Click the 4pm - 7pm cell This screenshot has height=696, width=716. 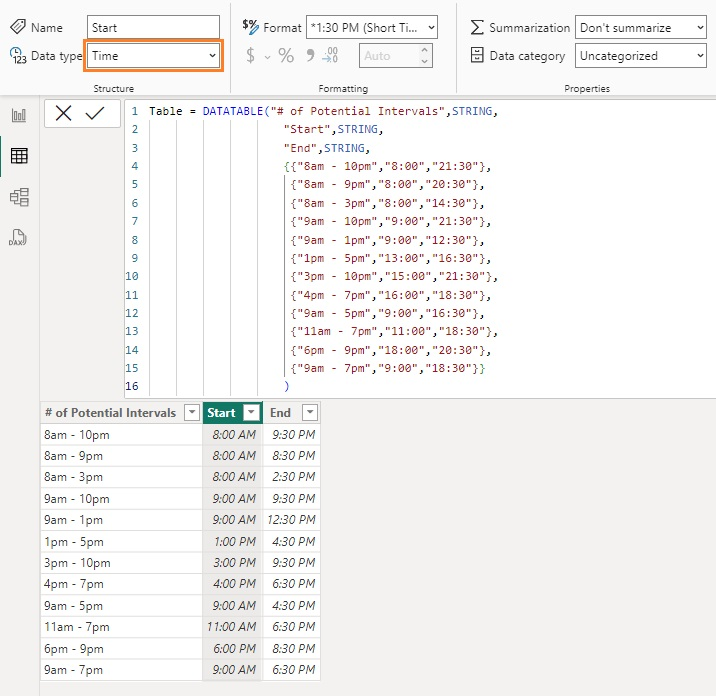[121, 584]
